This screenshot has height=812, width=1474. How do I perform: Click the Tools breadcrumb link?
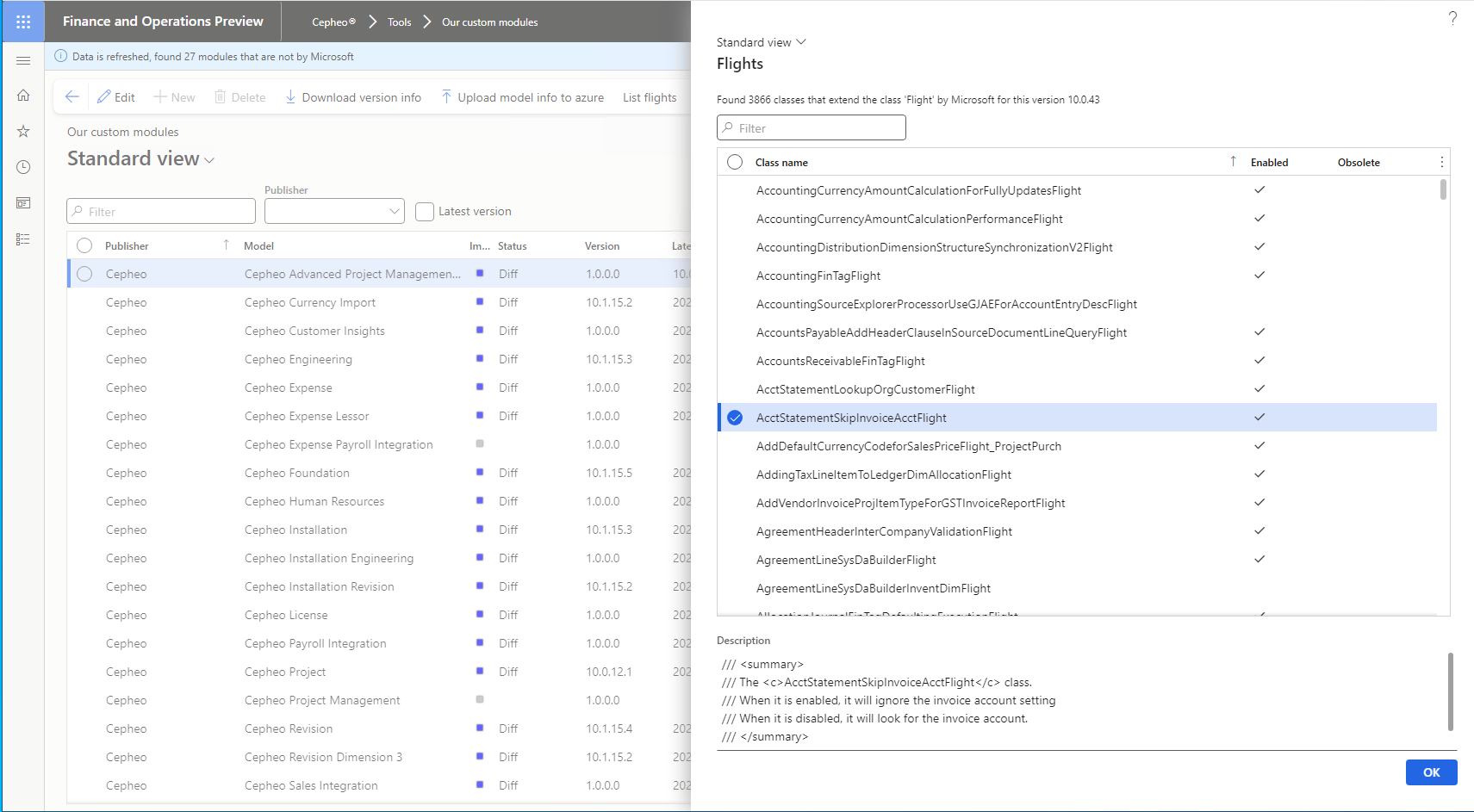[399, 22]
